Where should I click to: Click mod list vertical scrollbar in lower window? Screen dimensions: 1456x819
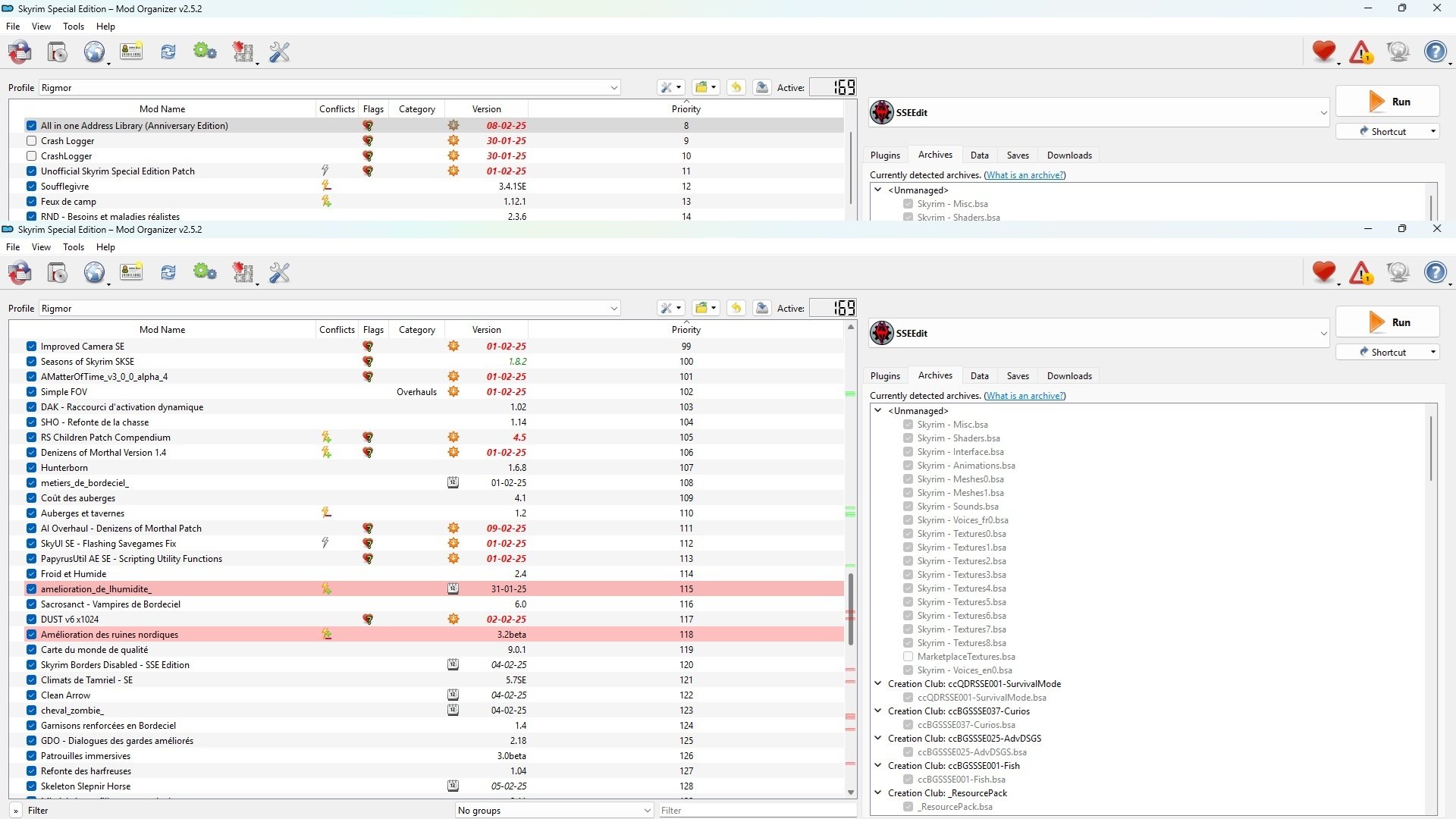click(x=851, y=608)
